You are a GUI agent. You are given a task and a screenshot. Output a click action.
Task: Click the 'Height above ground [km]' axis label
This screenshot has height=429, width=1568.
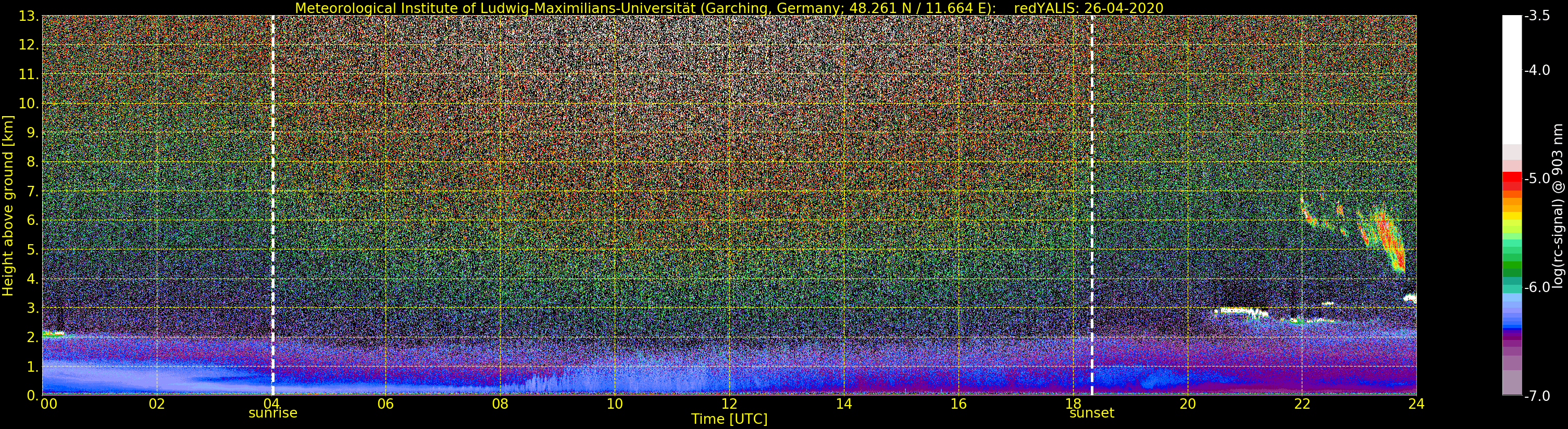click(x=8, y=205)
